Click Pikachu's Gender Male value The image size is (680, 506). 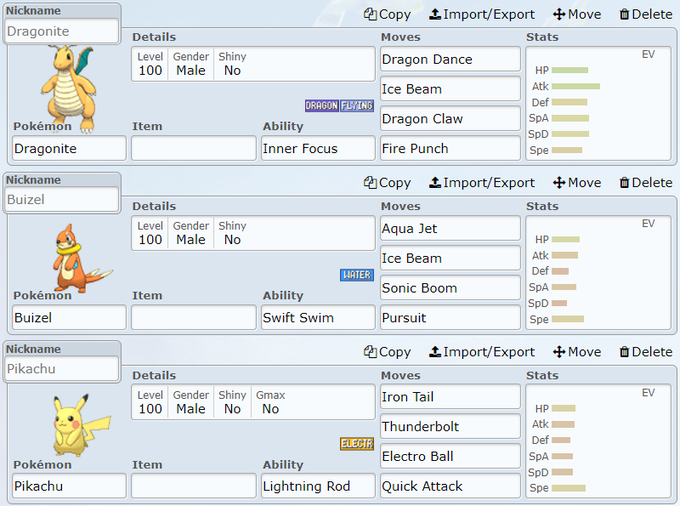coord(191,408)
